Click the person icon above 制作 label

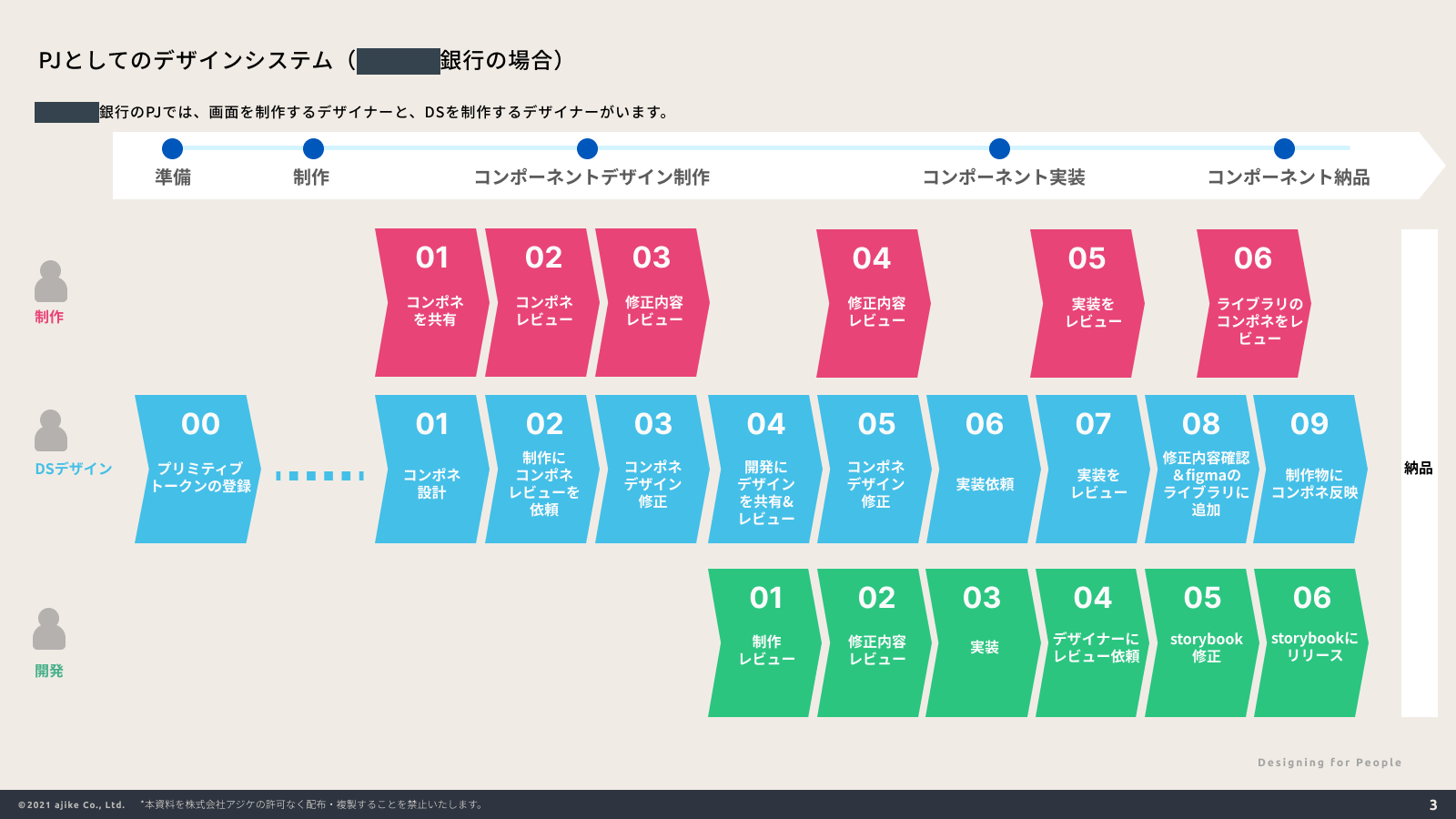click(x=51, y=281)
